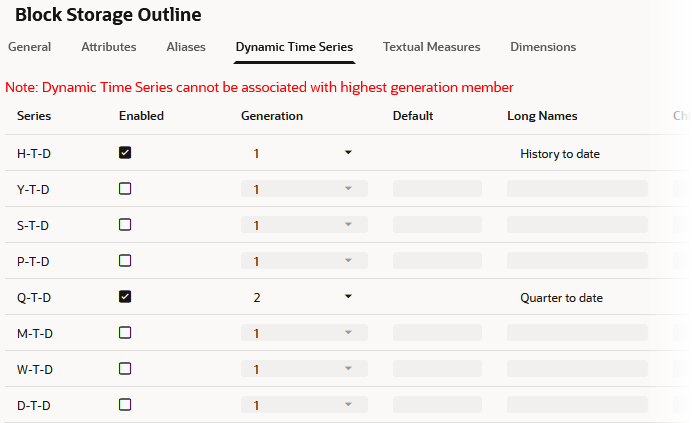Viewport: 692px width, 423px height.
Task: Select the Y-T-D series label
Action: pyautogui.click(x=33, y=189)
